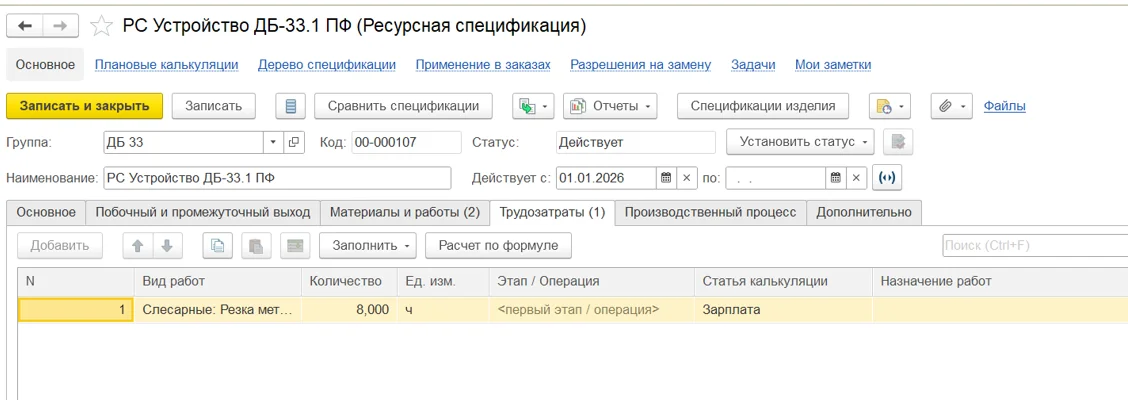Screen dimensions: 1128x400
Task: Open the Задачи link
Action: (752, 65)
